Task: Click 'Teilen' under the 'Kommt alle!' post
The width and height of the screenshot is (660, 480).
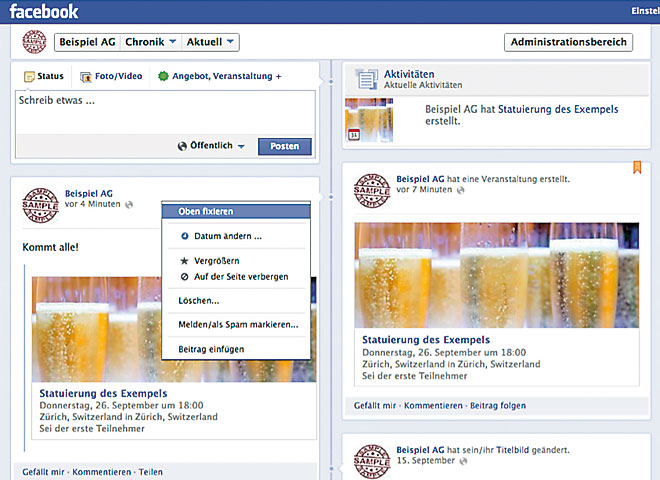Action: click(x=151, y=472)
